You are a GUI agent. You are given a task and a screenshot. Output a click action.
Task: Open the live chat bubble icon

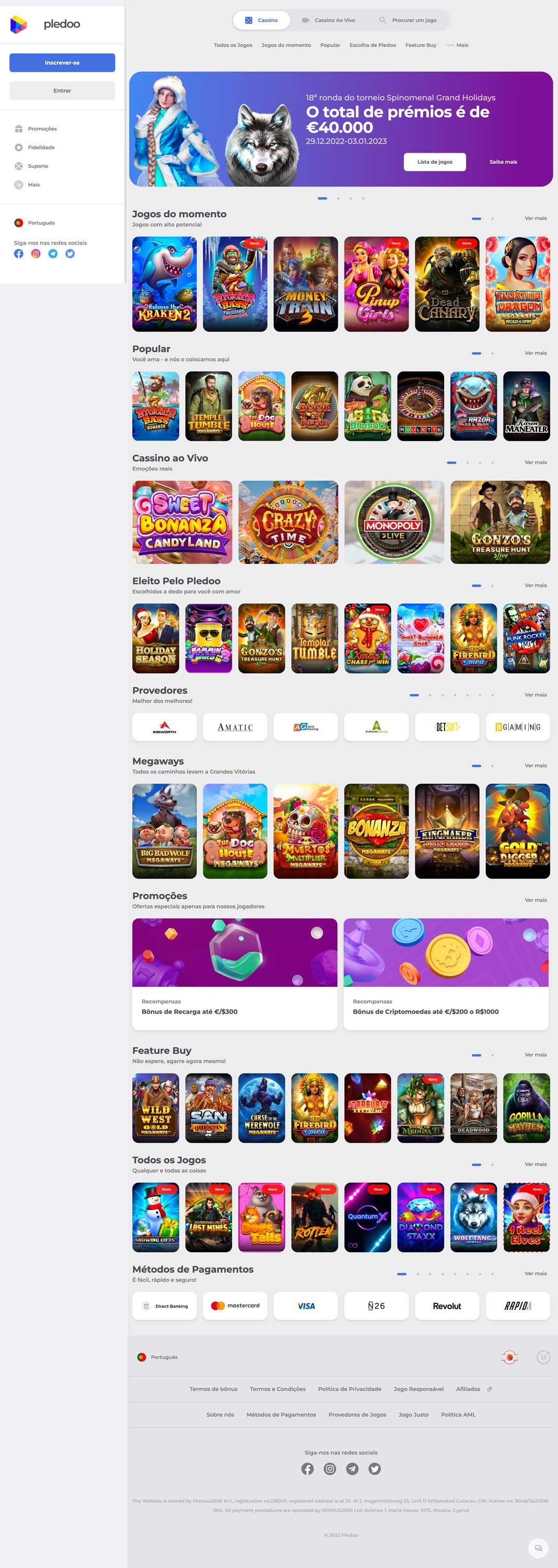point(538,1548)
